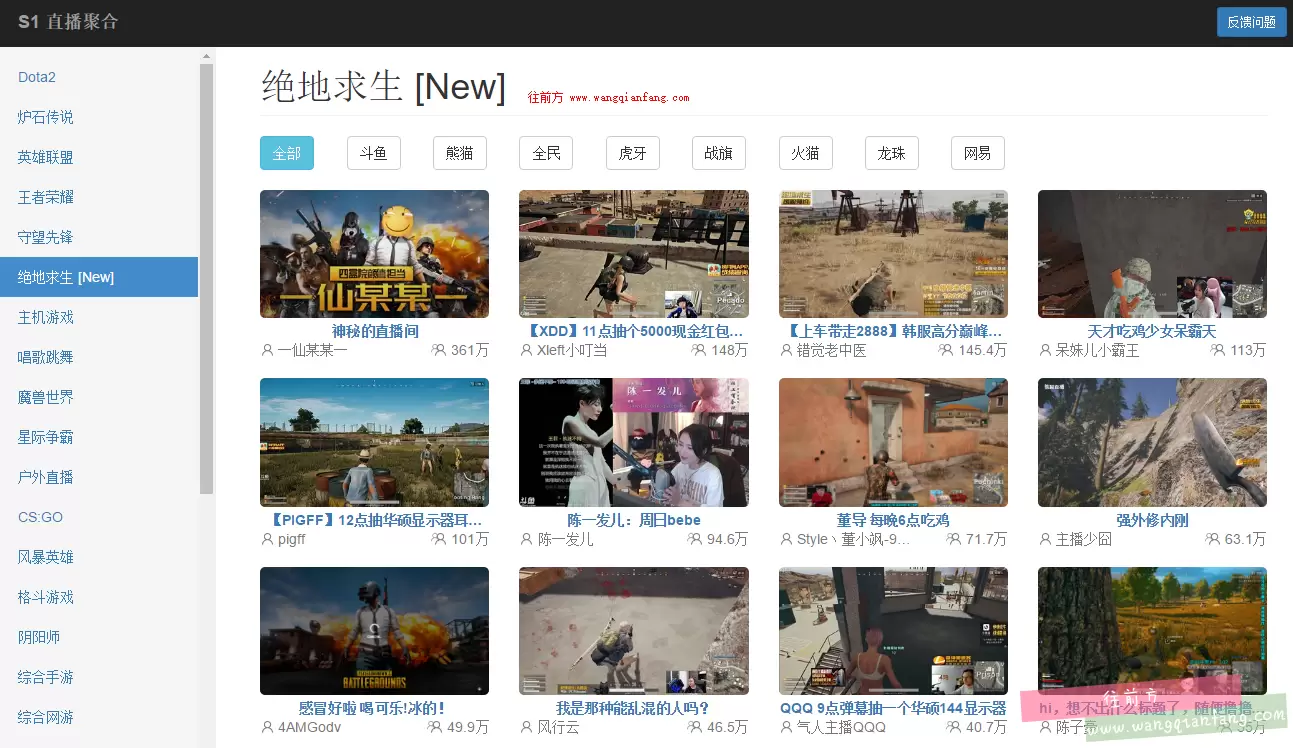The height and width of the screenshot is (748, 1293).
Task: Click title link 强外修内刚
Action: (1152, 520)
